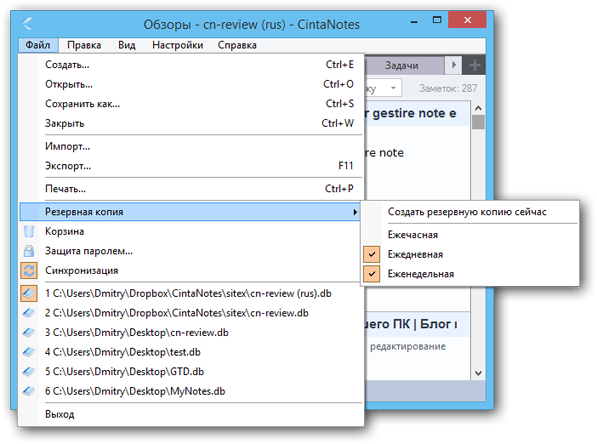Open the Настройки menu

[177, 45]
